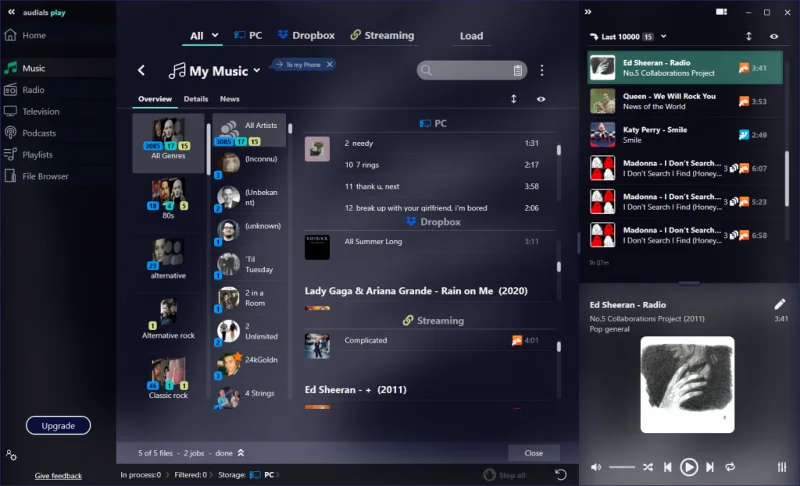Skip to next track

tap(710, 467)
